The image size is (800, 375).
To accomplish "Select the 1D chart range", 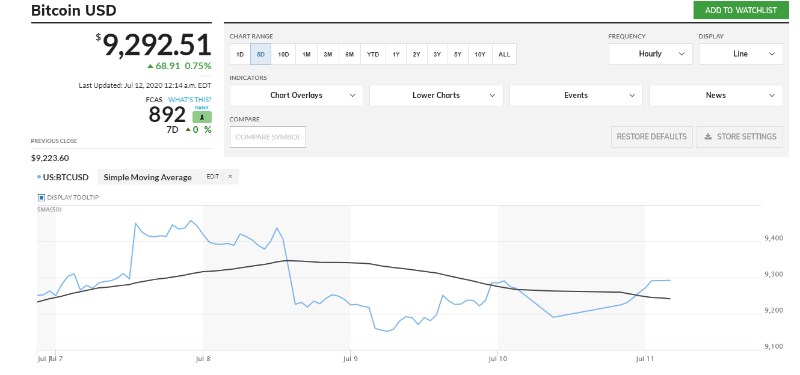I will [240, 54].
